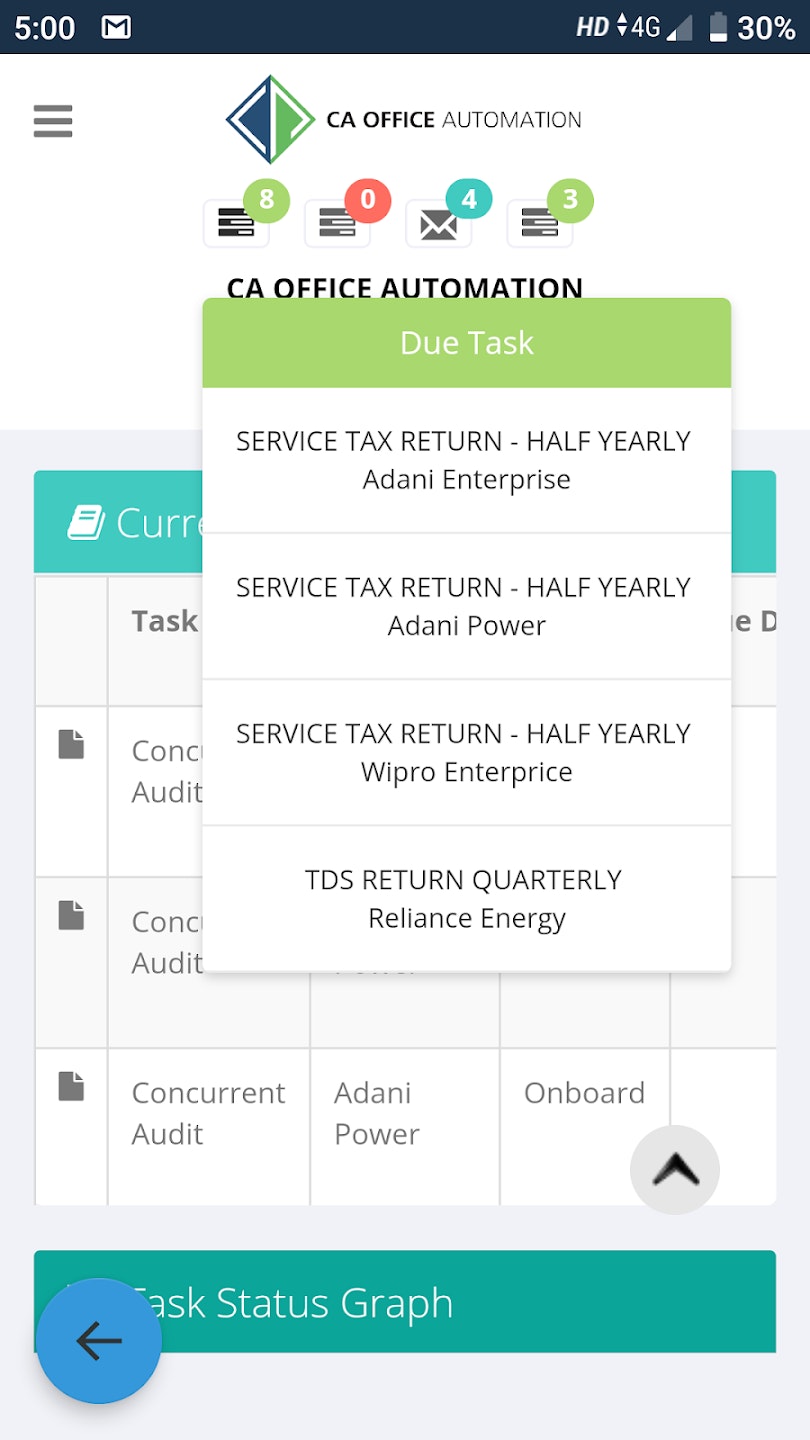The width and height of the screenshot is (810, 1440).
Task: Open pending list with badge 3
Action: point(540,222)
